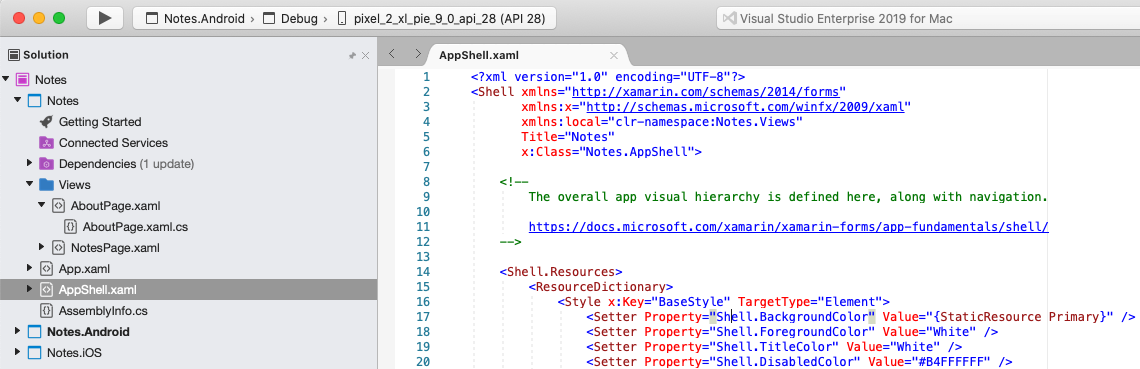Click the AboutPage.xaml.cs file icon
The image size is (1140, 369).
[71, 227]
